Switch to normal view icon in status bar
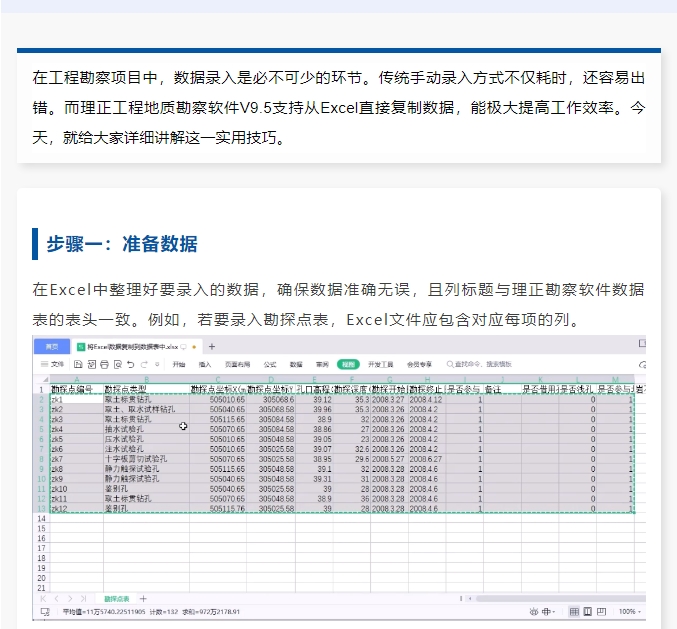The height and width of the screenshot is (629, 677). pos(574,611)
